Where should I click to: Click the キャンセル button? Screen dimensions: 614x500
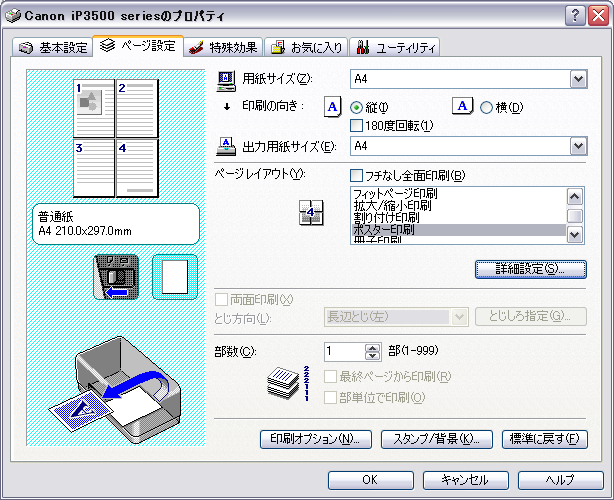[x=466, y=480]
